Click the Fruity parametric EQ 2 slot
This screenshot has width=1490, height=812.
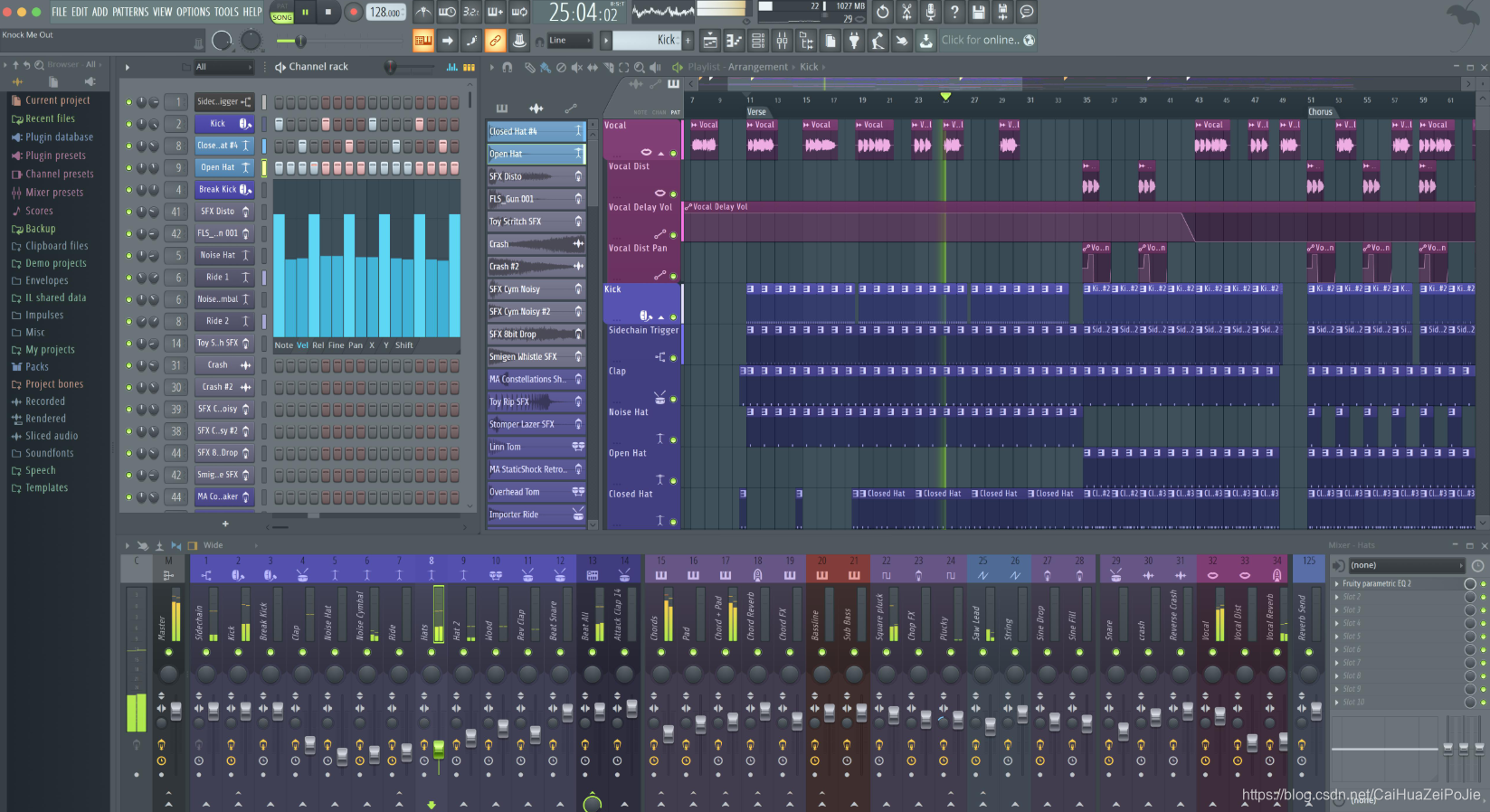[1398, 584]
